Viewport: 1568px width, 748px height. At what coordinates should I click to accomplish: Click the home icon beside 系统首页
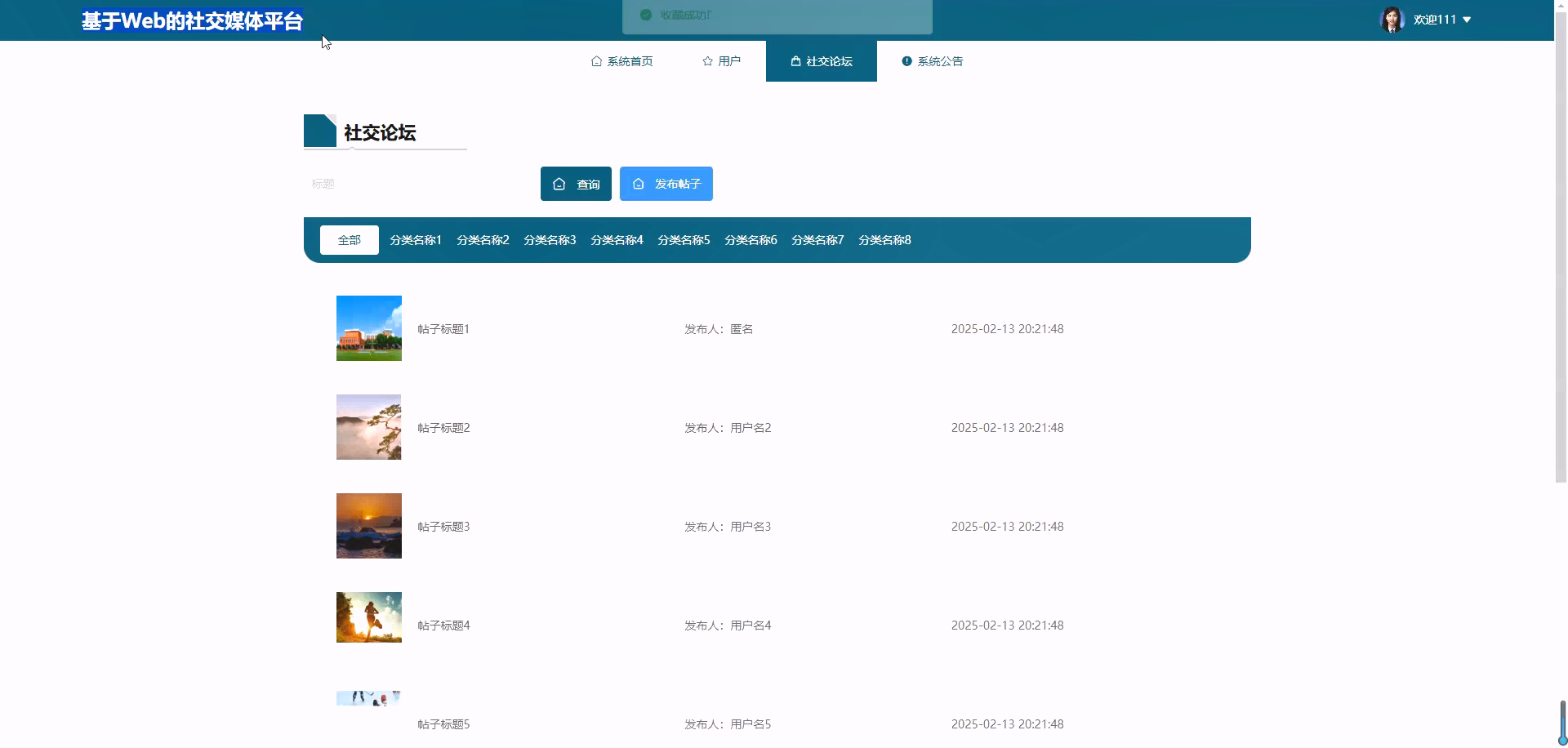tap(596, 61)
